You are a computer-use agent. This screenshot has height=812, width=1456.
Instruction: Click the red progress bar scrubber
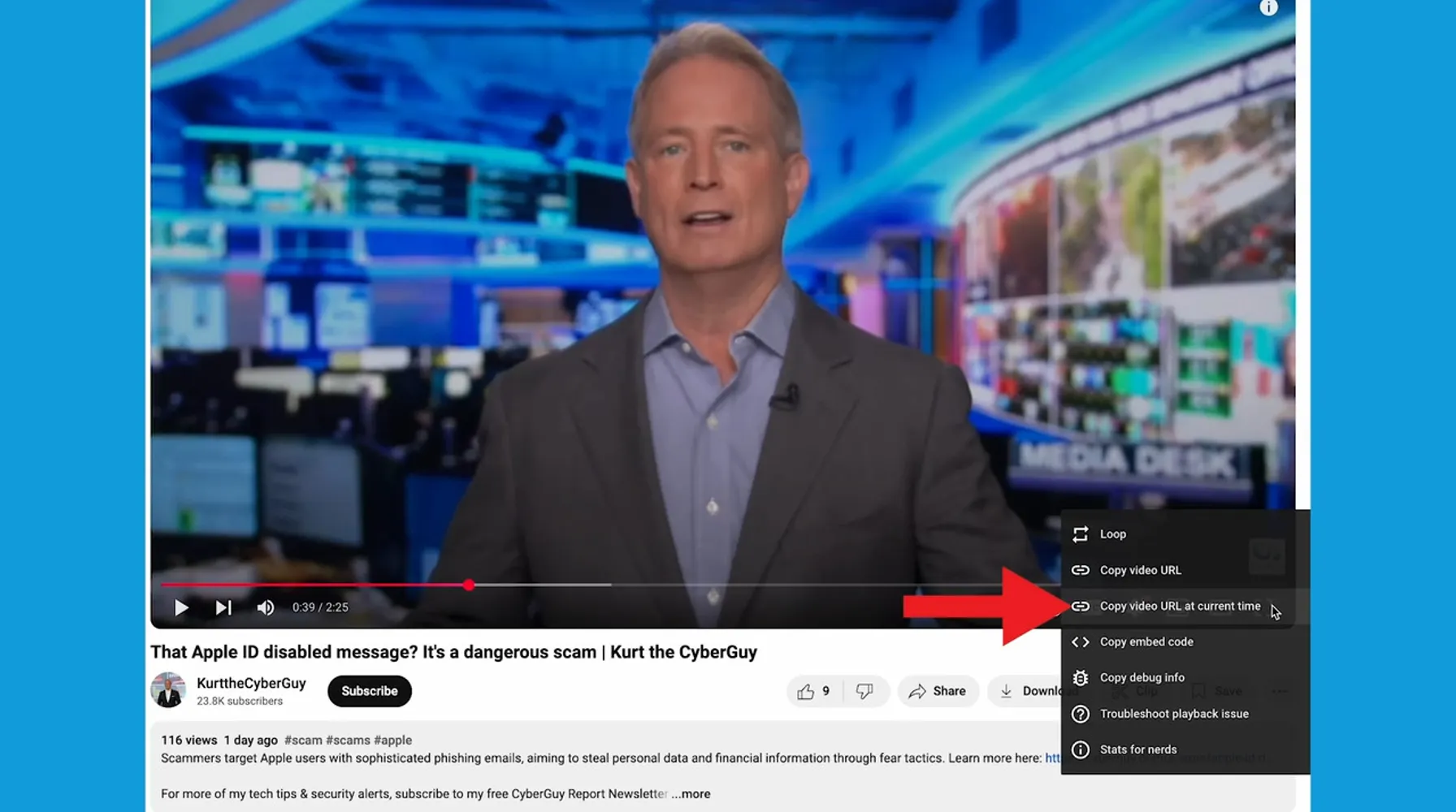click(469, 585)
